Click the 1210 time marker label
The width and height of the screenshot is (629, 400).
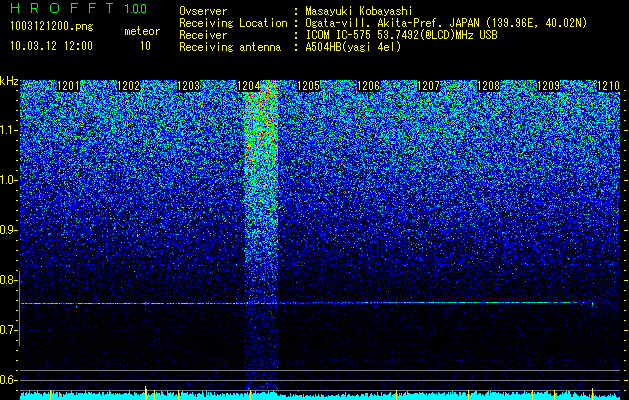(609, 86)
